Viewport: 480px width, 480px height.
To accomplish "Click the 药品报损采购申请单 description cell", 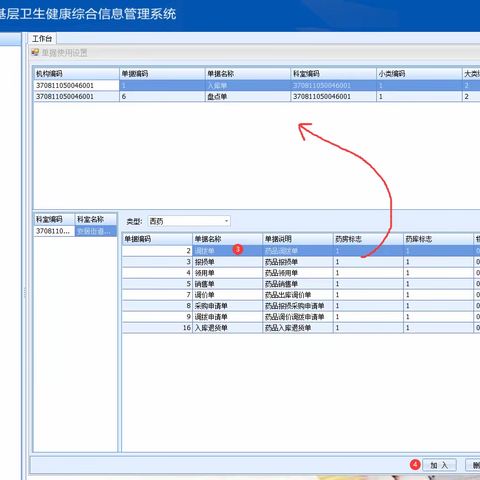I will point(298,306).
